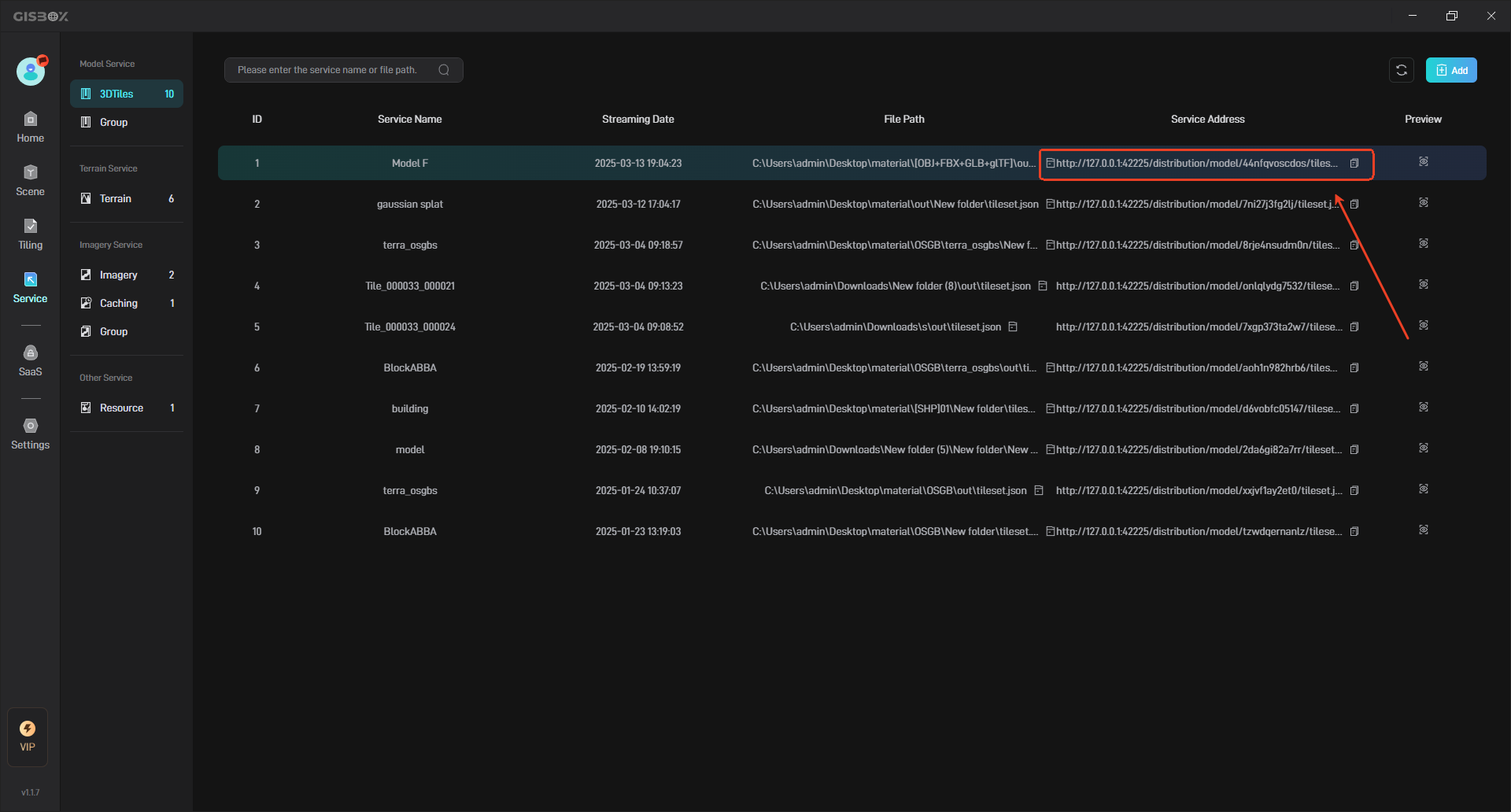Open Imagery service list
1511x812 pixels.
[127, 275]
